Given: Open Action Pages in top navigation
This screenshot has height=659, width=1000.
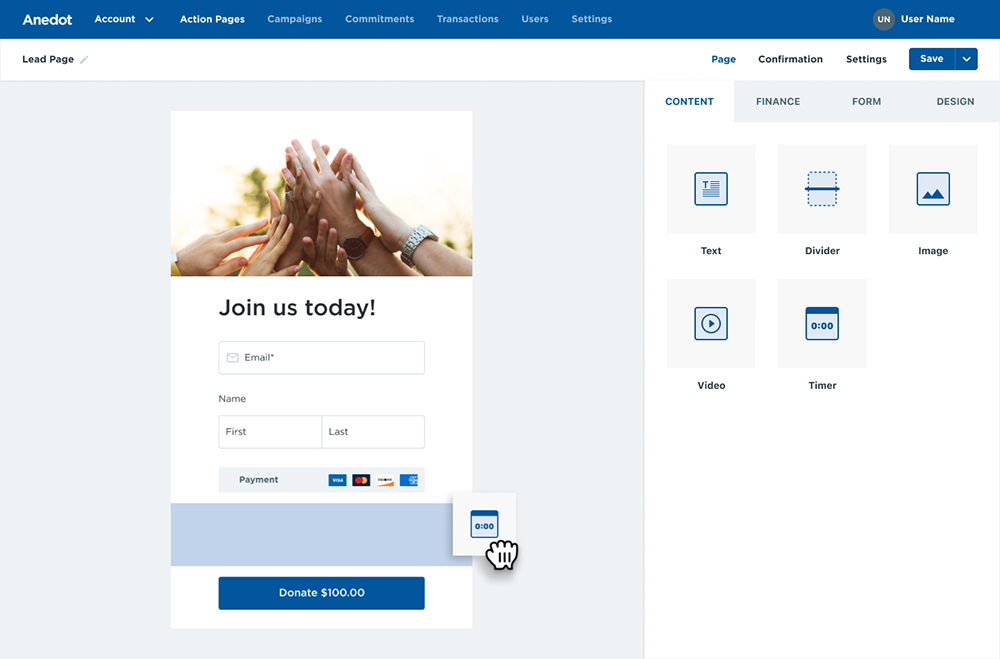Looking at the screenshot, I should tap(212, 19).
